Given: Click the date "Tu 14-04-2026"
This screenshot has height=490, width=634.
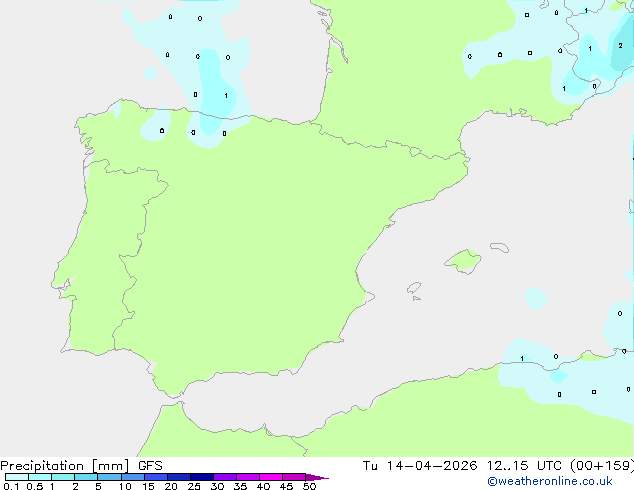Looking at the screenshot, I should click(420, 466).
